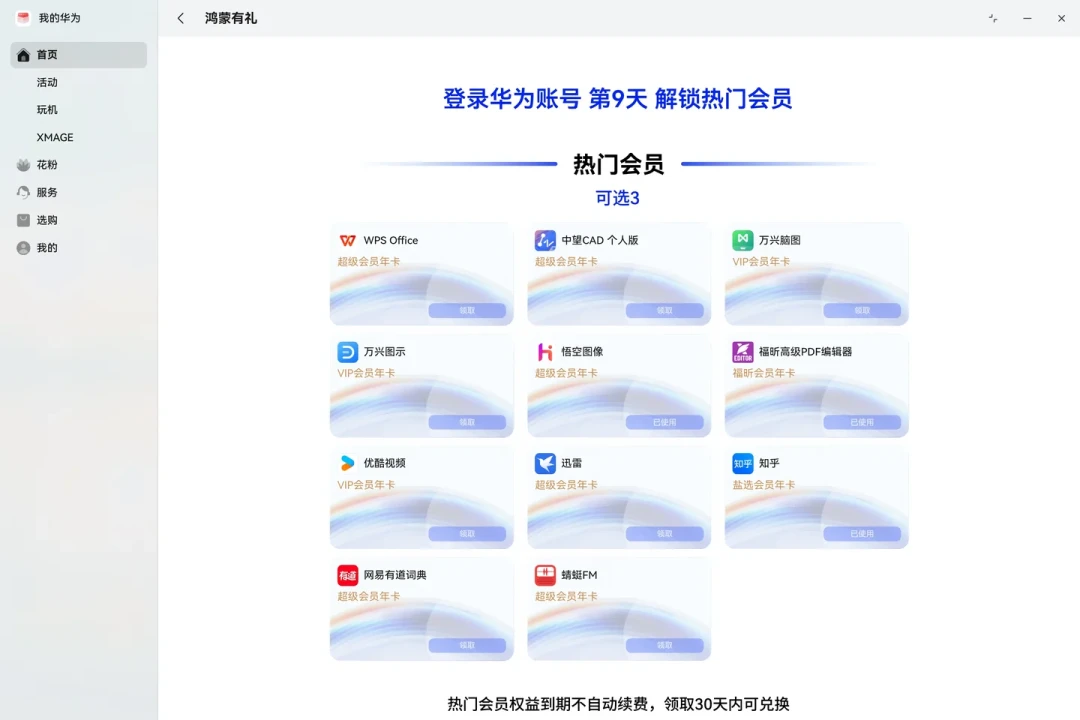This screenshot has height=720, width=1080.
Task: Click the 选购 shopping icon
Action: (x=23, y=220)
